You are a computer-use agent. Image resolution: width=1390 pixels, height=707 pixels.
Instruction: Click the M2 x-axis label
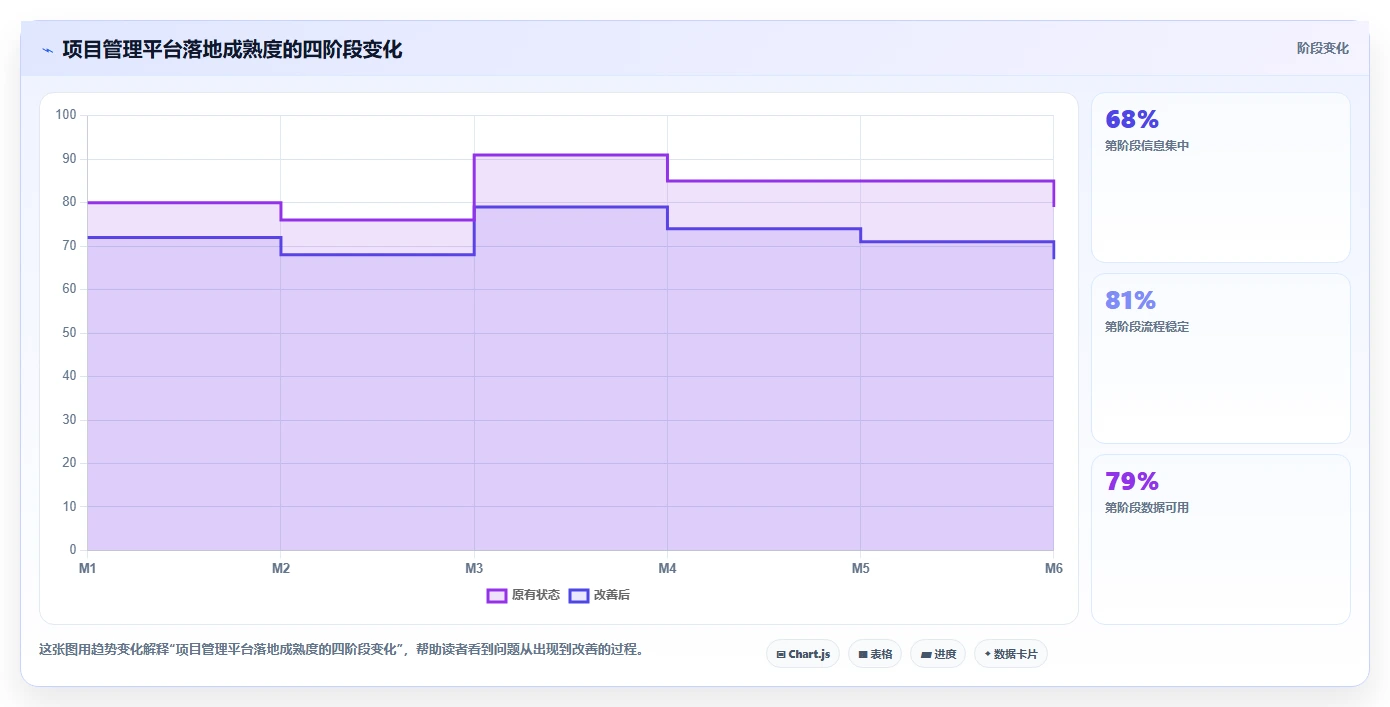[281, 568]
